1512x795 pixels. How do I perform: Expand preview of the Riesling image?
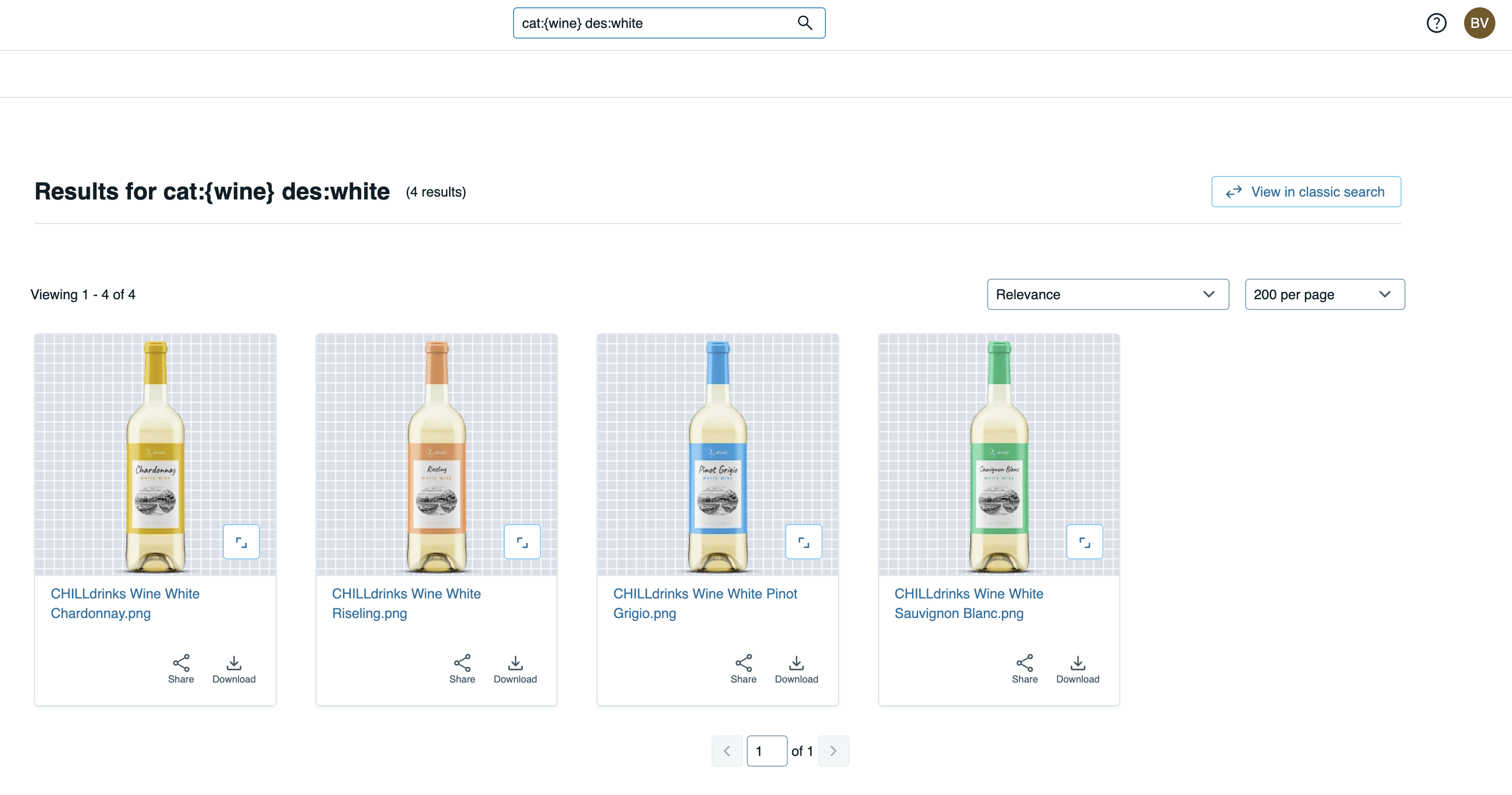(522, 541)
